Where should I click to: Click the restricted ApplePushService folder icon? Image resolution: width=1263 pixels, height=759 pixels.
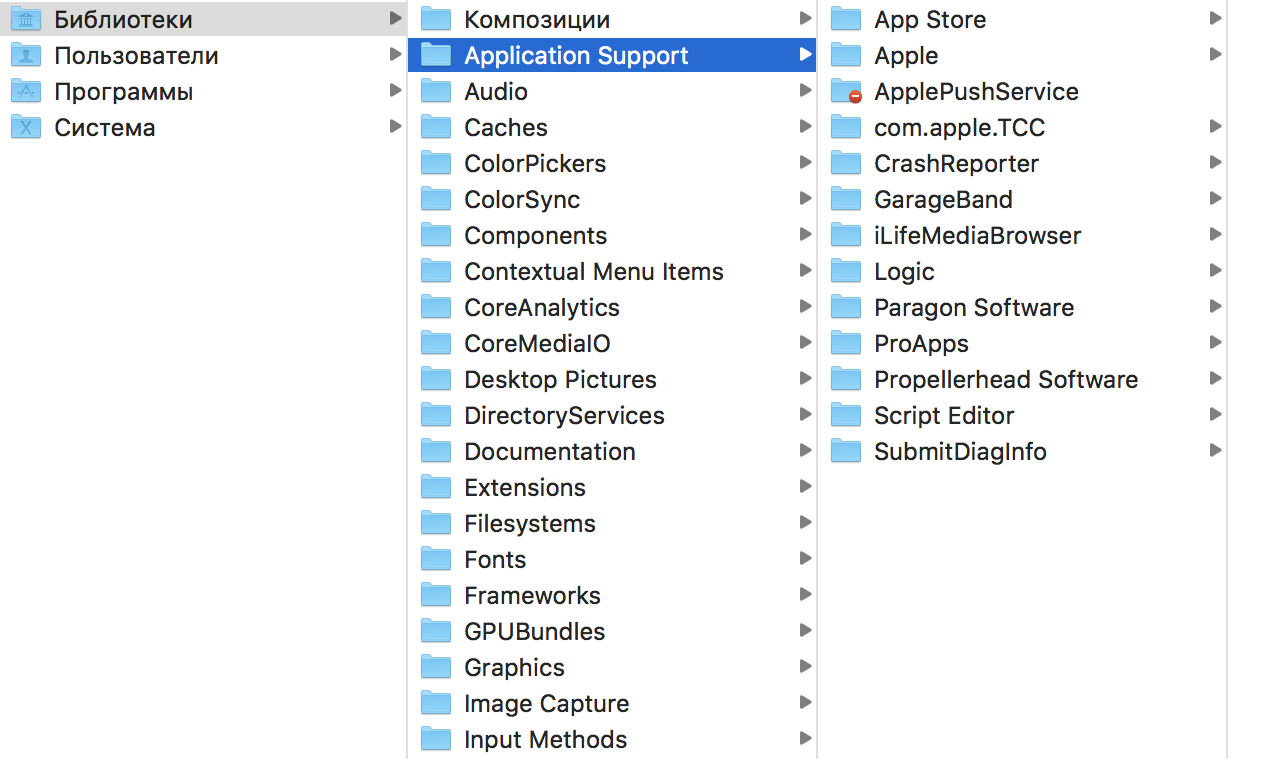pyautogui.click(x=846, y=91)
